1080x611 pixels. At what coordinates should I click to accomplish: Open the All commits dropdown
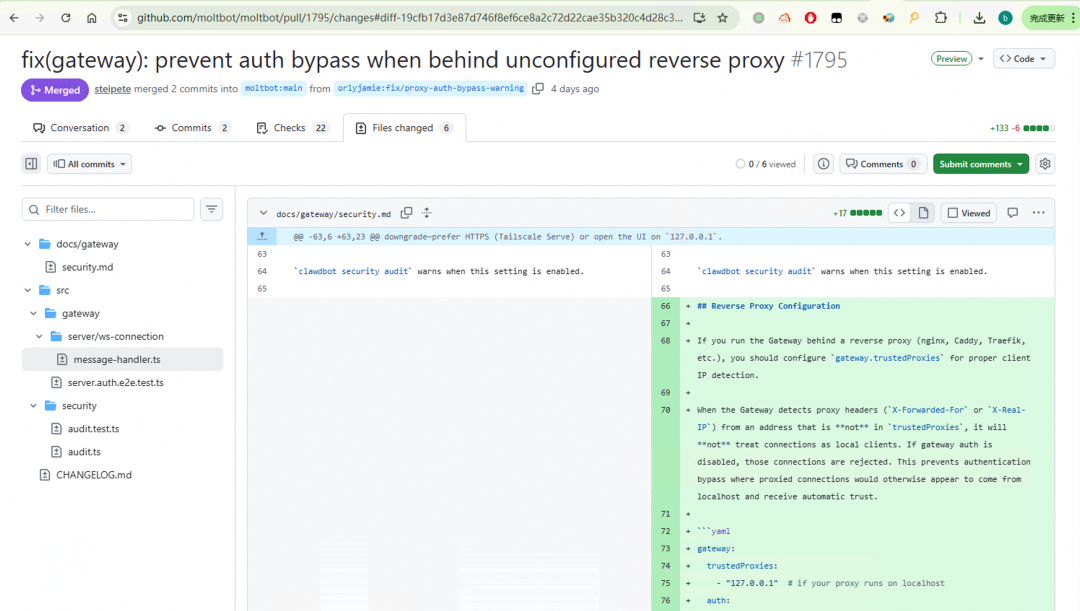pyautogui.click(x=89, y=164)
